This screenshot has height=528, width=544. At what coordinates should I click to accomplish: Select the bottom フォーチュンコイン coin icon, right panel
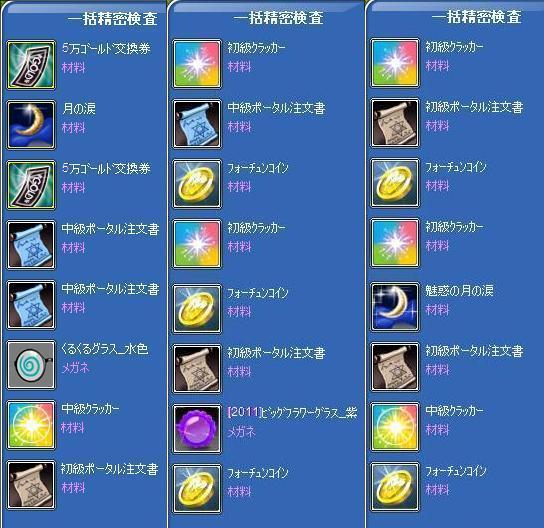pyautogui.click(x=395, y=487)
